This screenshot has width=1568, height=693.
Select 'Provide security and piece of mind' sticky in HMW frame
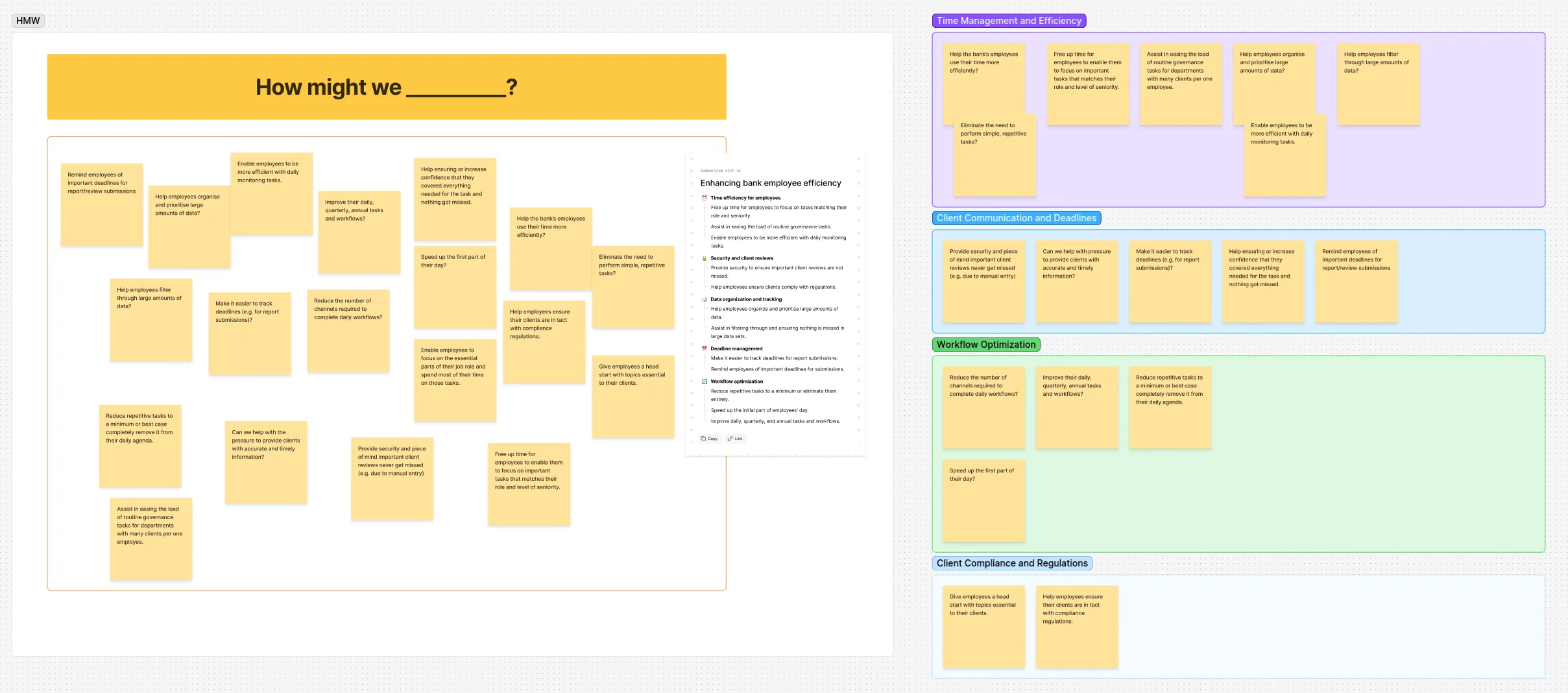coord(392,479)
